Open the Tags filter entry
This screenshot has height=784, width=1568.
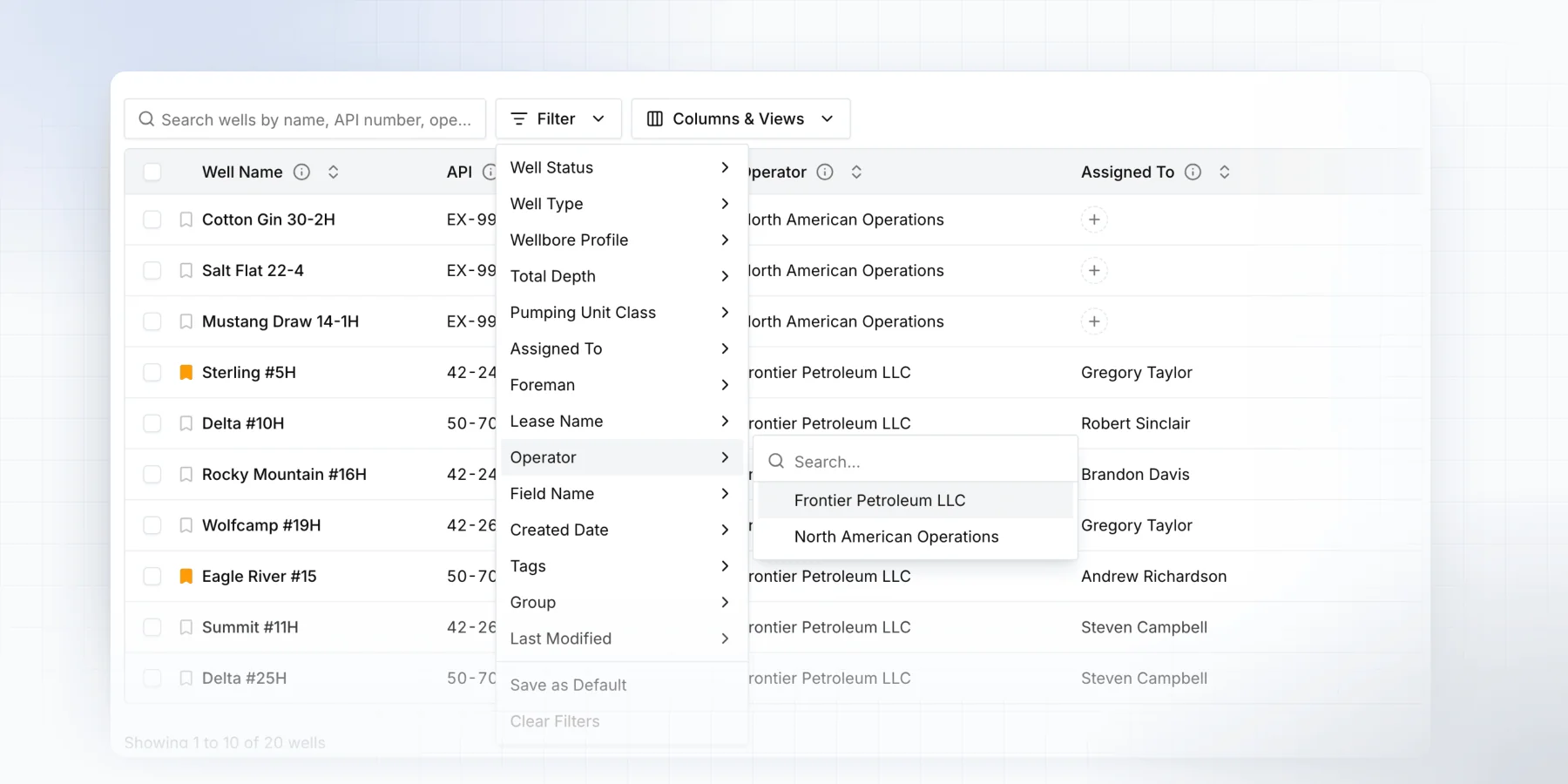tap(621, 566)
